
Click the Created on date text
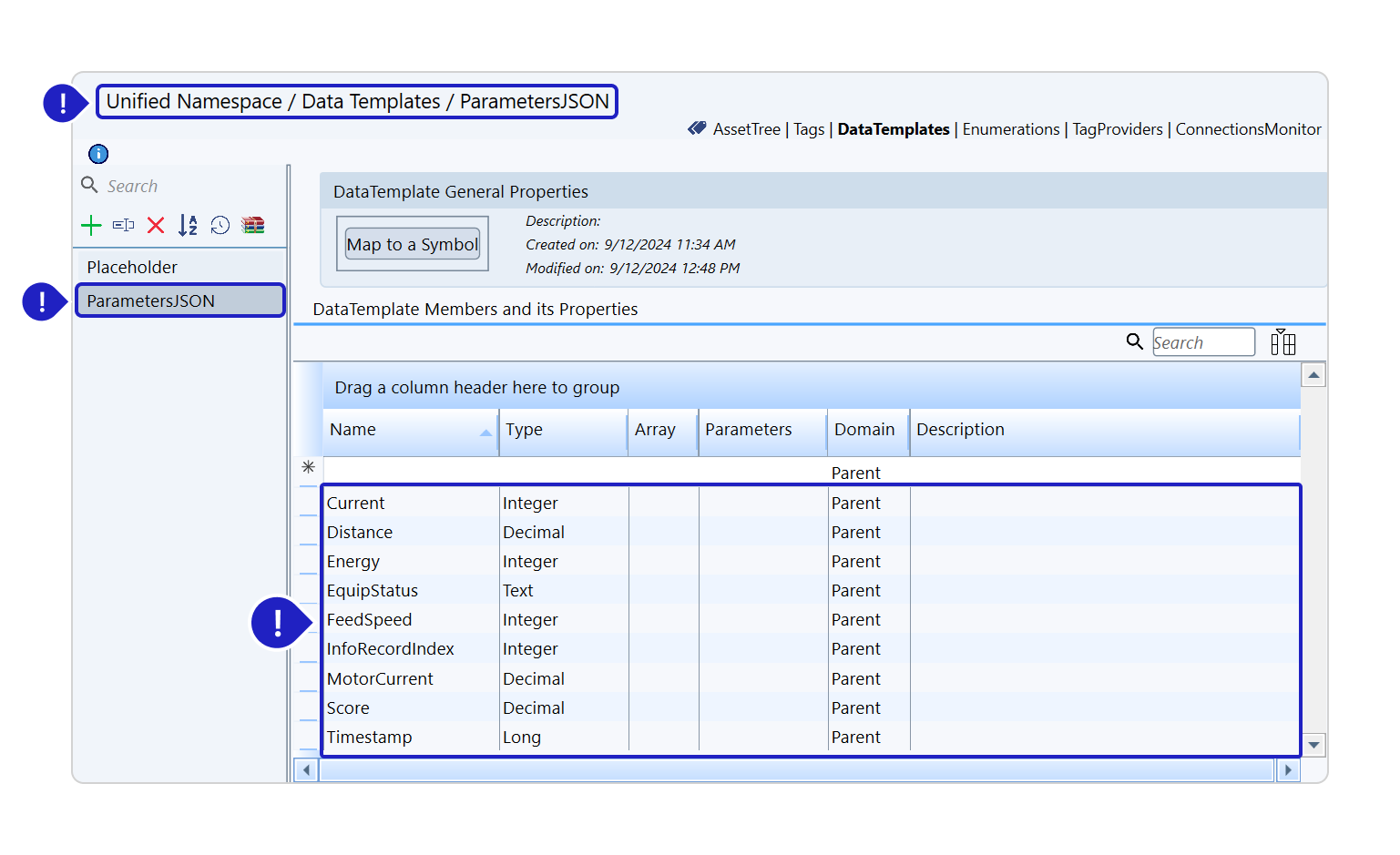[x=630, y=245]
